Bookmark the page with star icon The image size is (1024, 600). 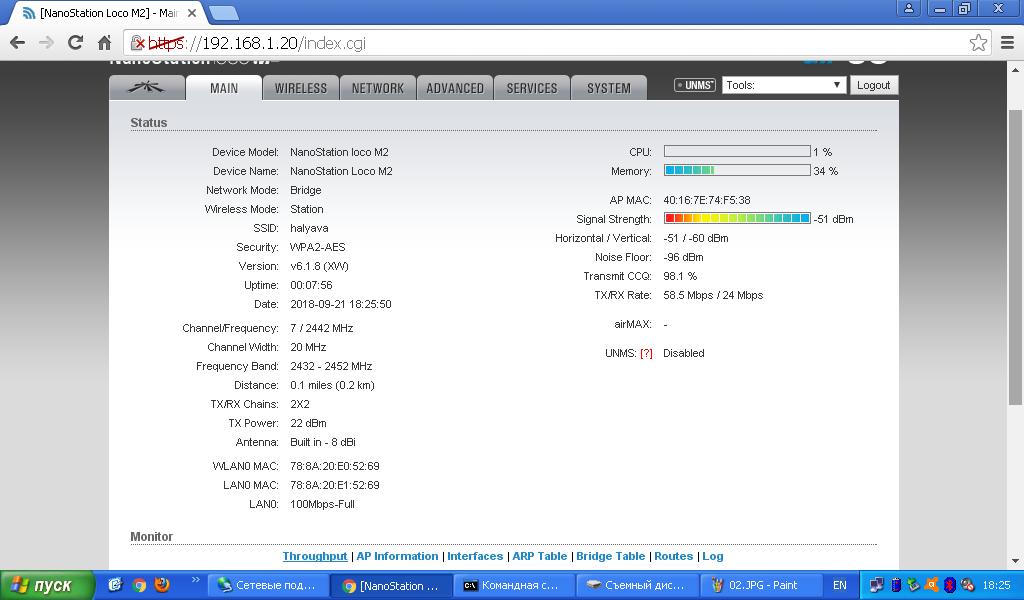pyautogui.click(x=978, y=43)
